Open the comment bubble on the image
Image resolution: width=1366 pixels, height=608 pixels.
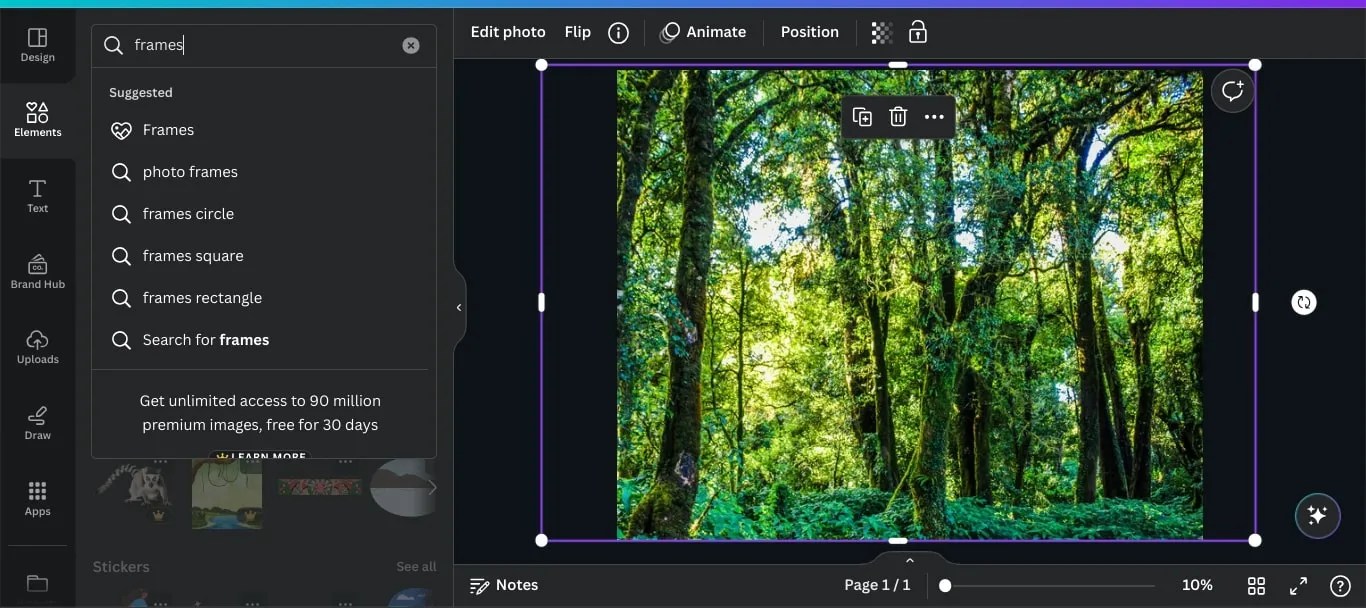1232,90
